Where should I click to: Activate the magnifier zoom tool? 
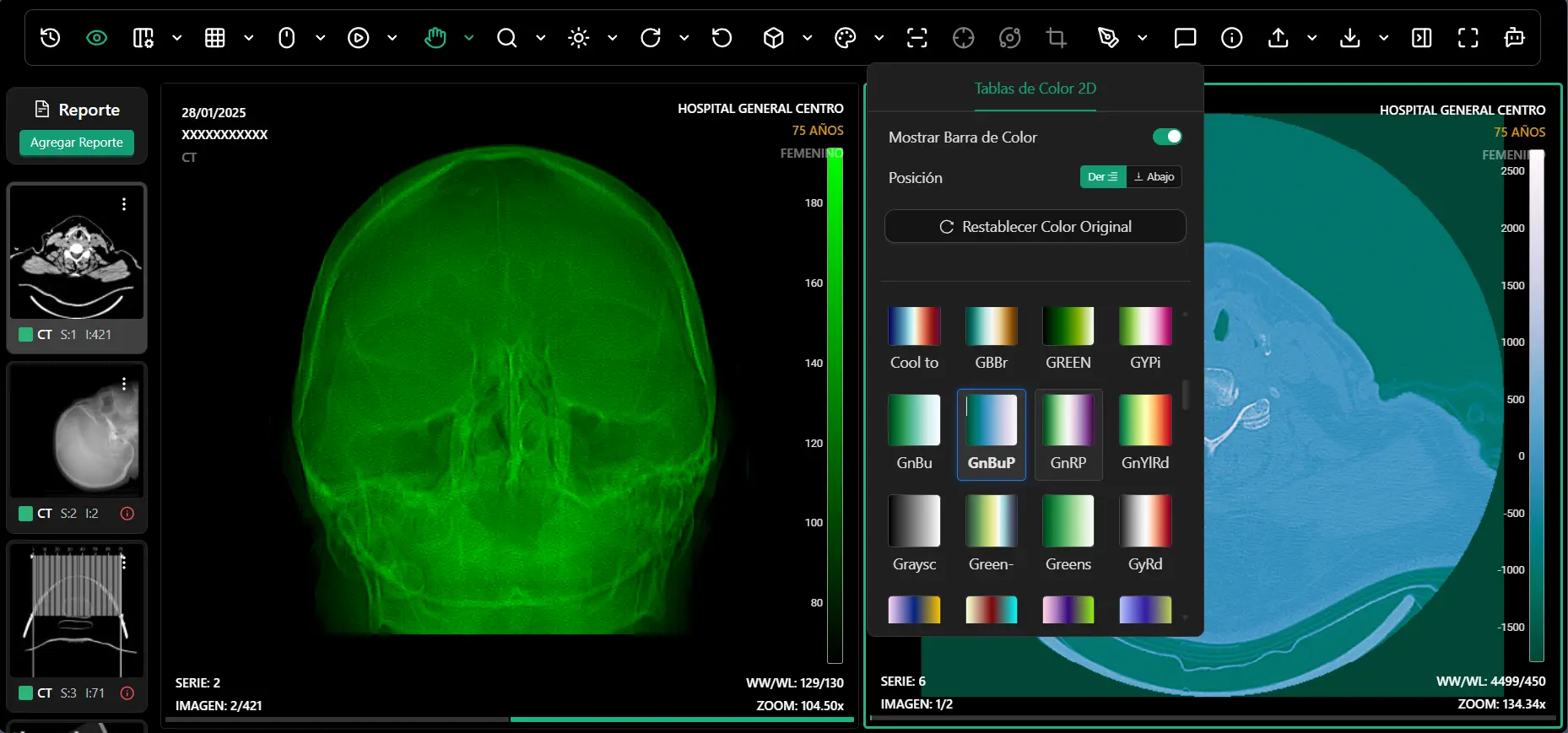[x=506, y=38]
